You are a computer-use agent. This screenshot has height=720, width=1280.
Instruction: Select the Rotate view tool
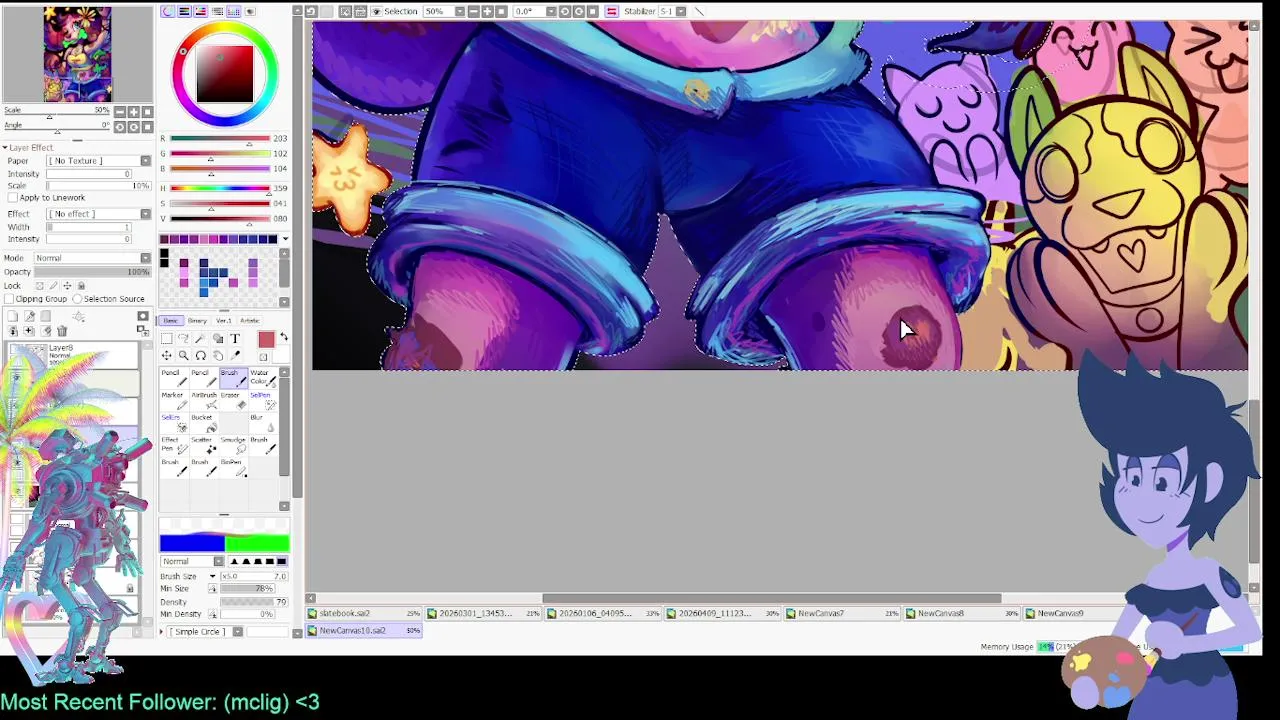pos(200,355)
